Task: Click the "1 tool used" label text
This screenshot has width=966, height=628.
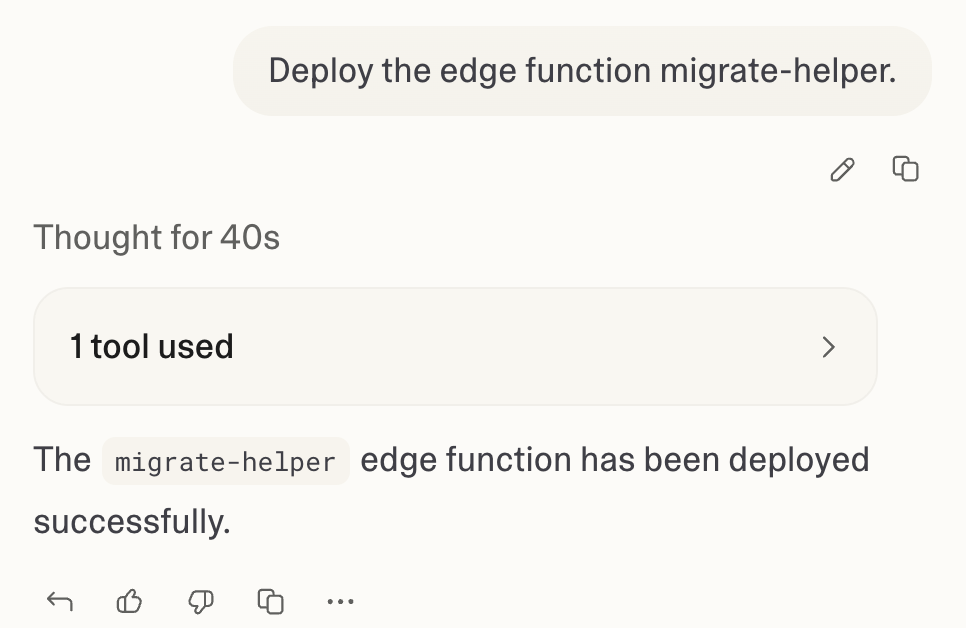Action: (151, 347)
